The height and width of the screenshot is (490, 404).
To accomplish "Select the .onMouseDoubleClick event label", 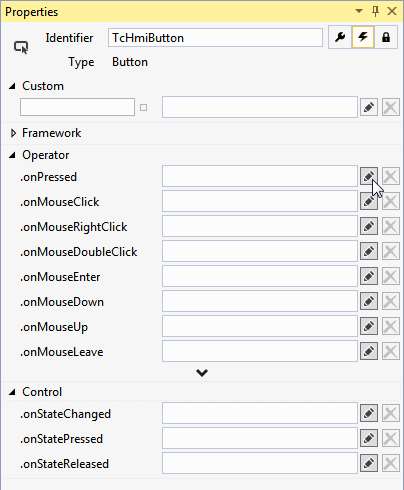I will [x=78, y=252].
